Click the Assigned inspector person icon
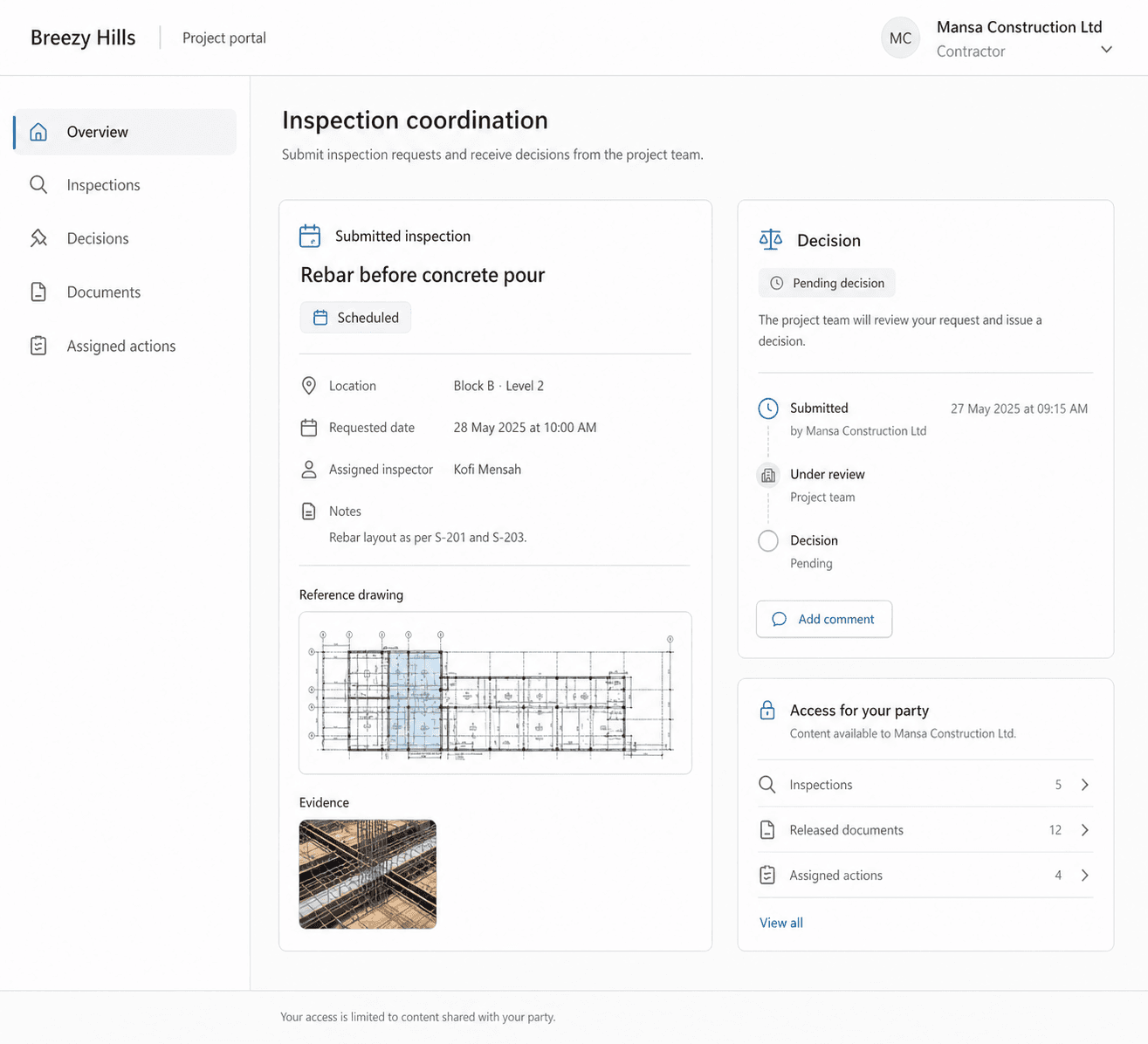Image resolution: width=1148 pixels, height=1044 pixels. (309, 470)
